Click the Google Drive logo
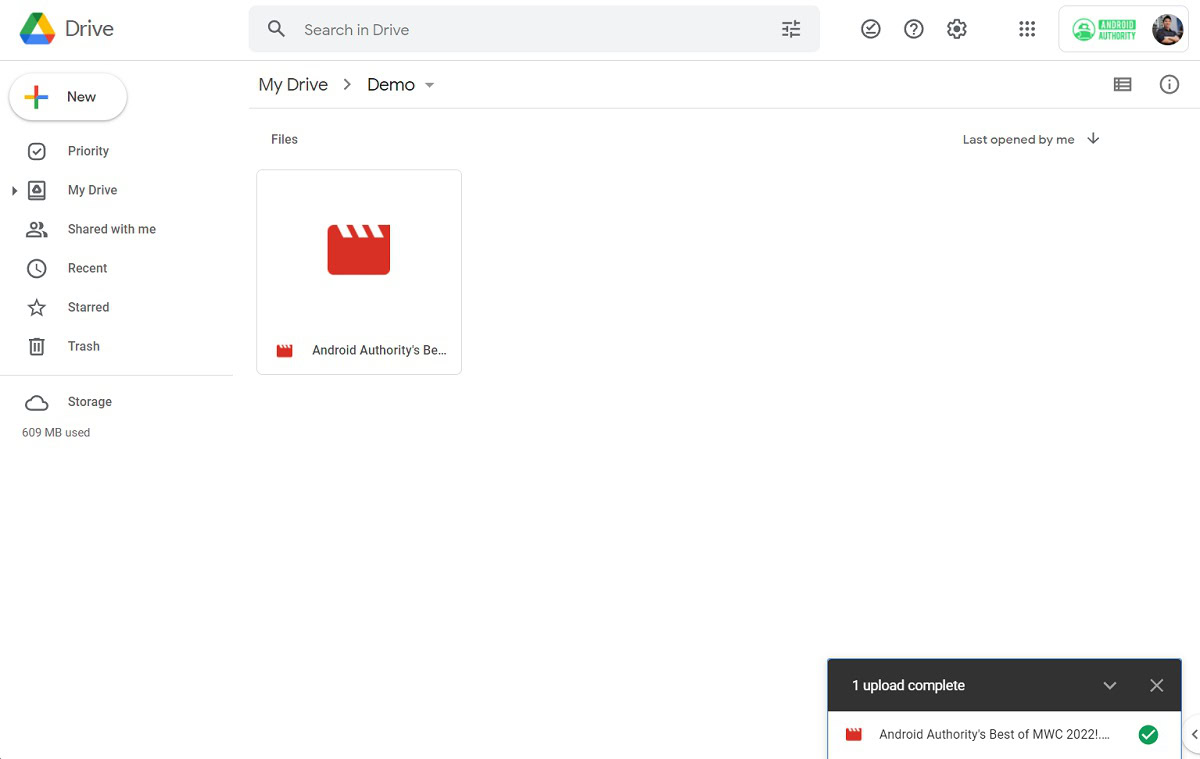The width and height of the screenshot is (1200, 759). pyautogui.click(x=37, y=29)
